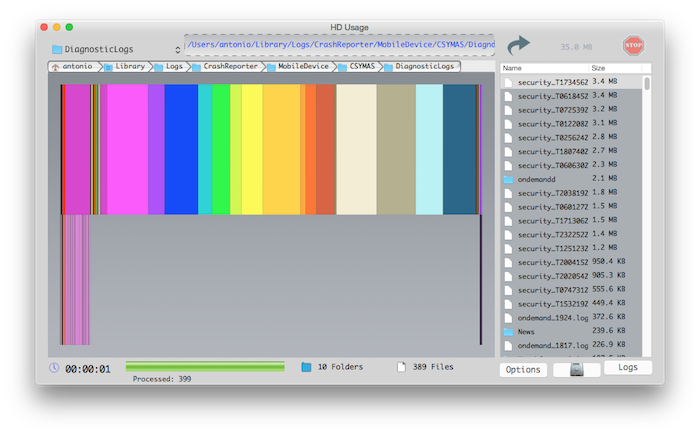Select antonio in the breadcrumb bar
Image resolution: width=700 pixels, height=435 pixels.
(72, 67)
